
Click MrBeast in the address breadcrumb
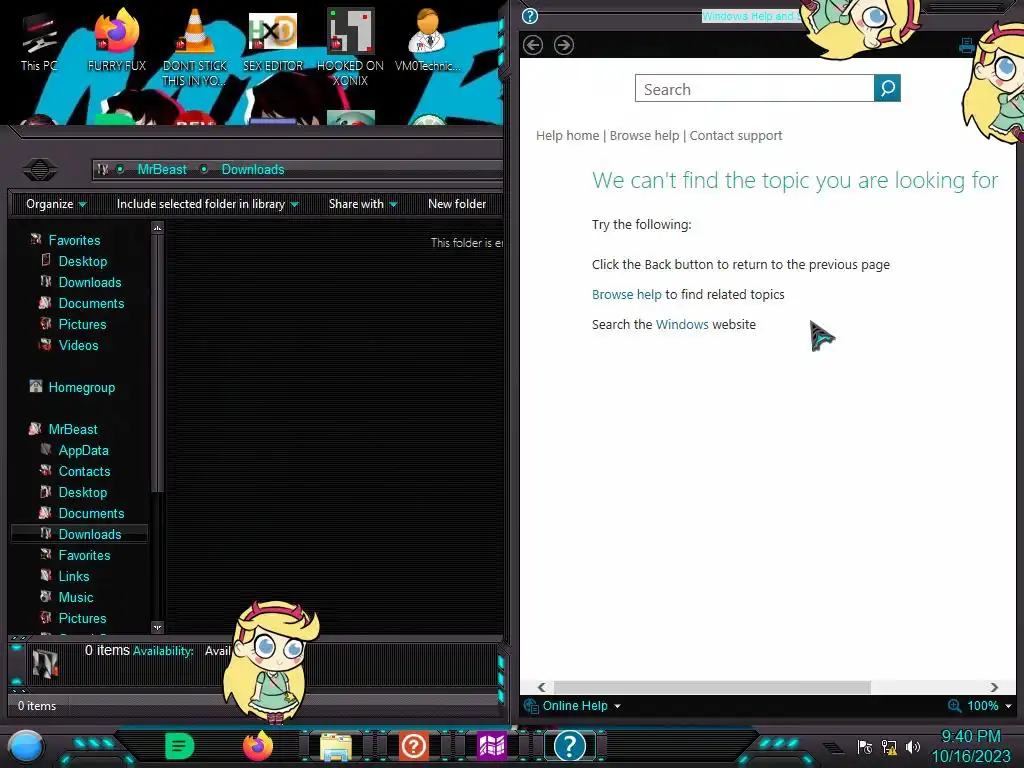point(162,170)
